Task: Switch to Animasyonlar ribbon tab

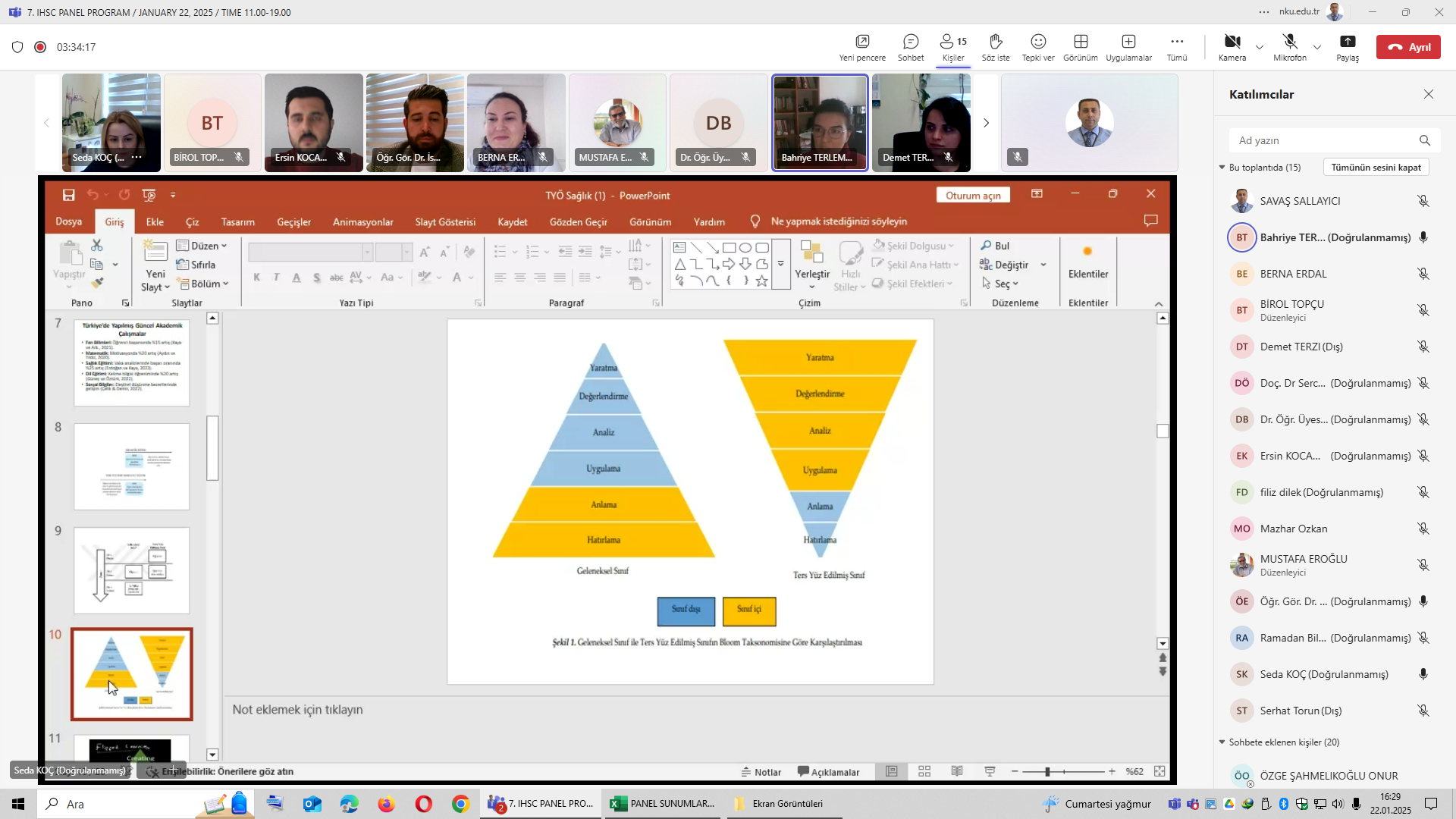Action: (362, 221)
